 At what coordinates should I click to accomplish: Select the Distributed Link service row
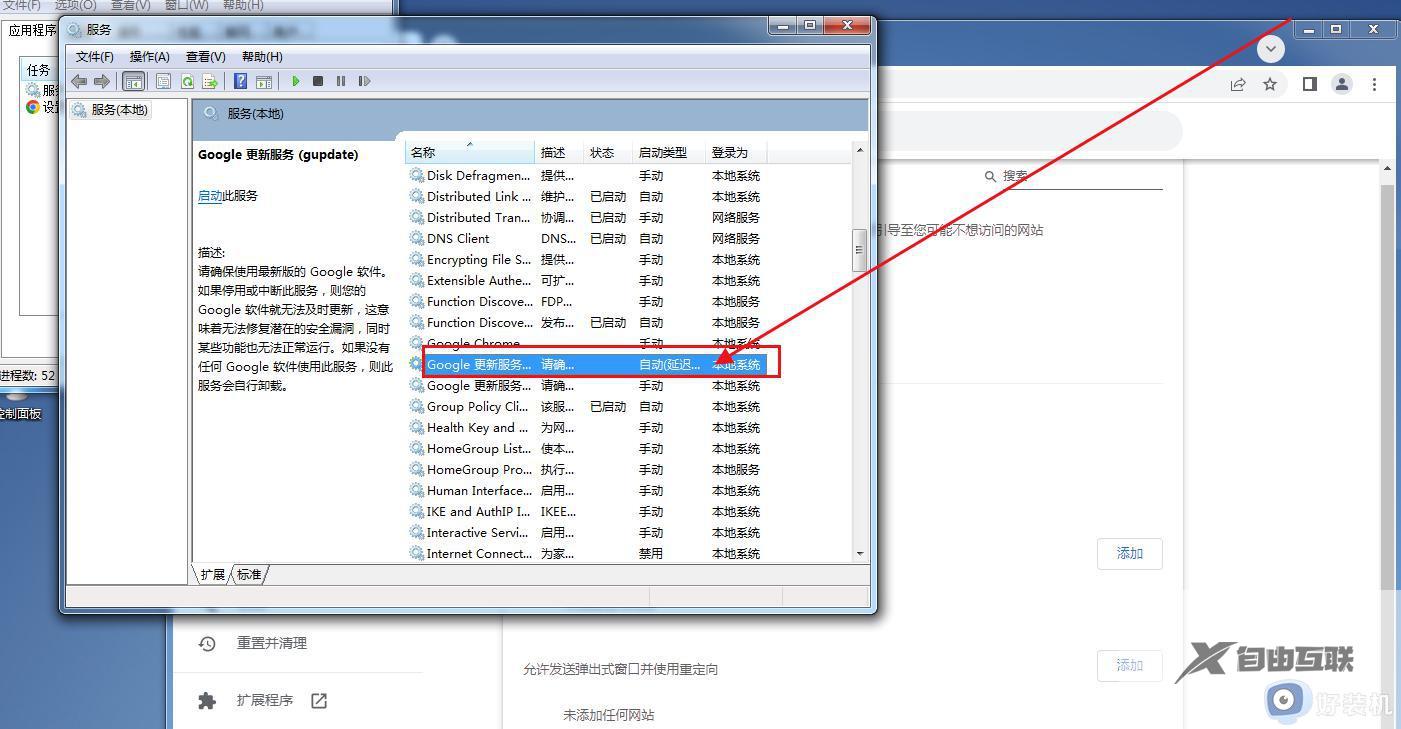point(586,197)
